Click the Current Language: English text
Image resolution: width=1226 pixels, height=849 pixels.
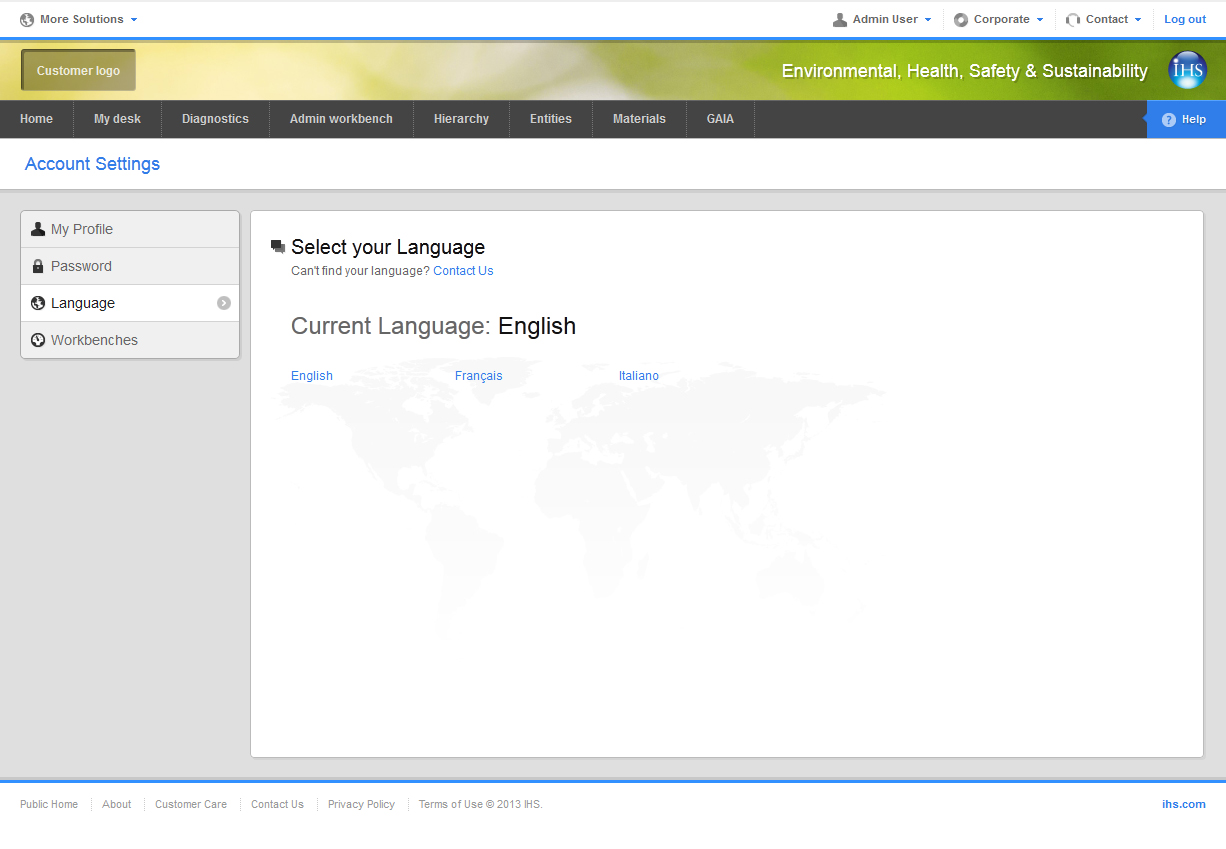click(x=433, y=326)
